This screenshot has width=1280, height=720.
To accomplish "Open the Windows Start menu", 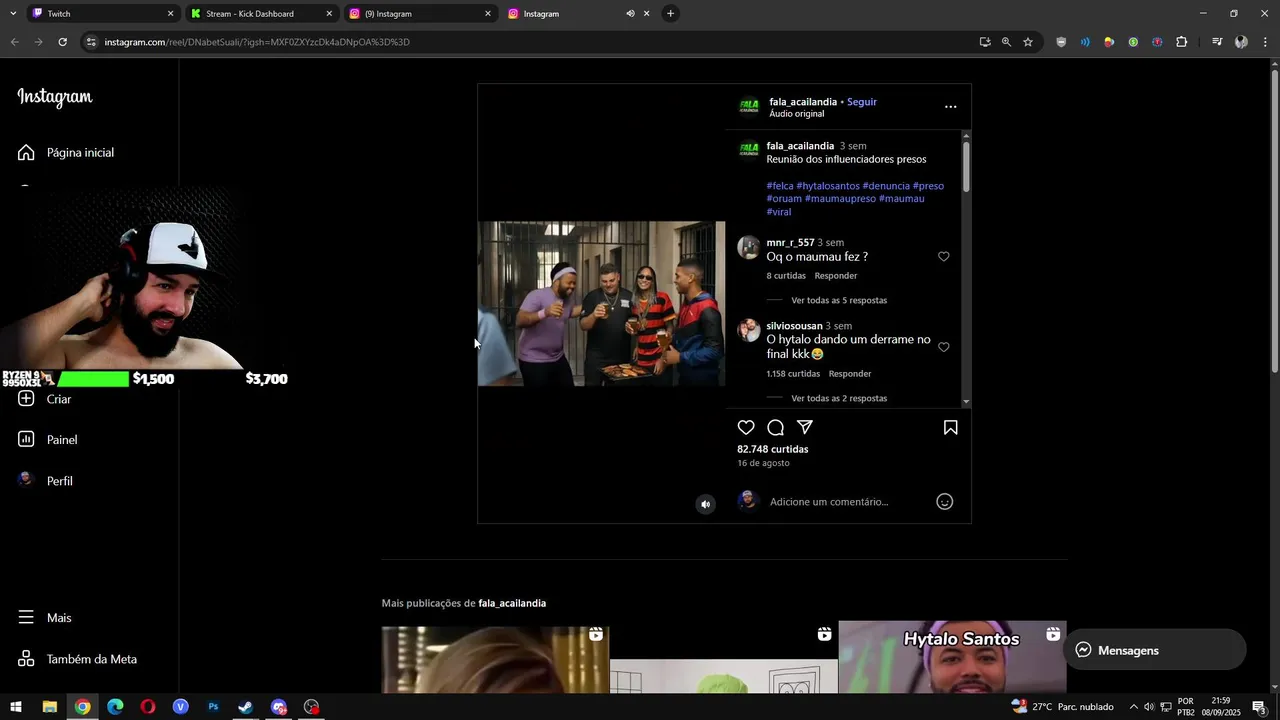I will point(16,707).
